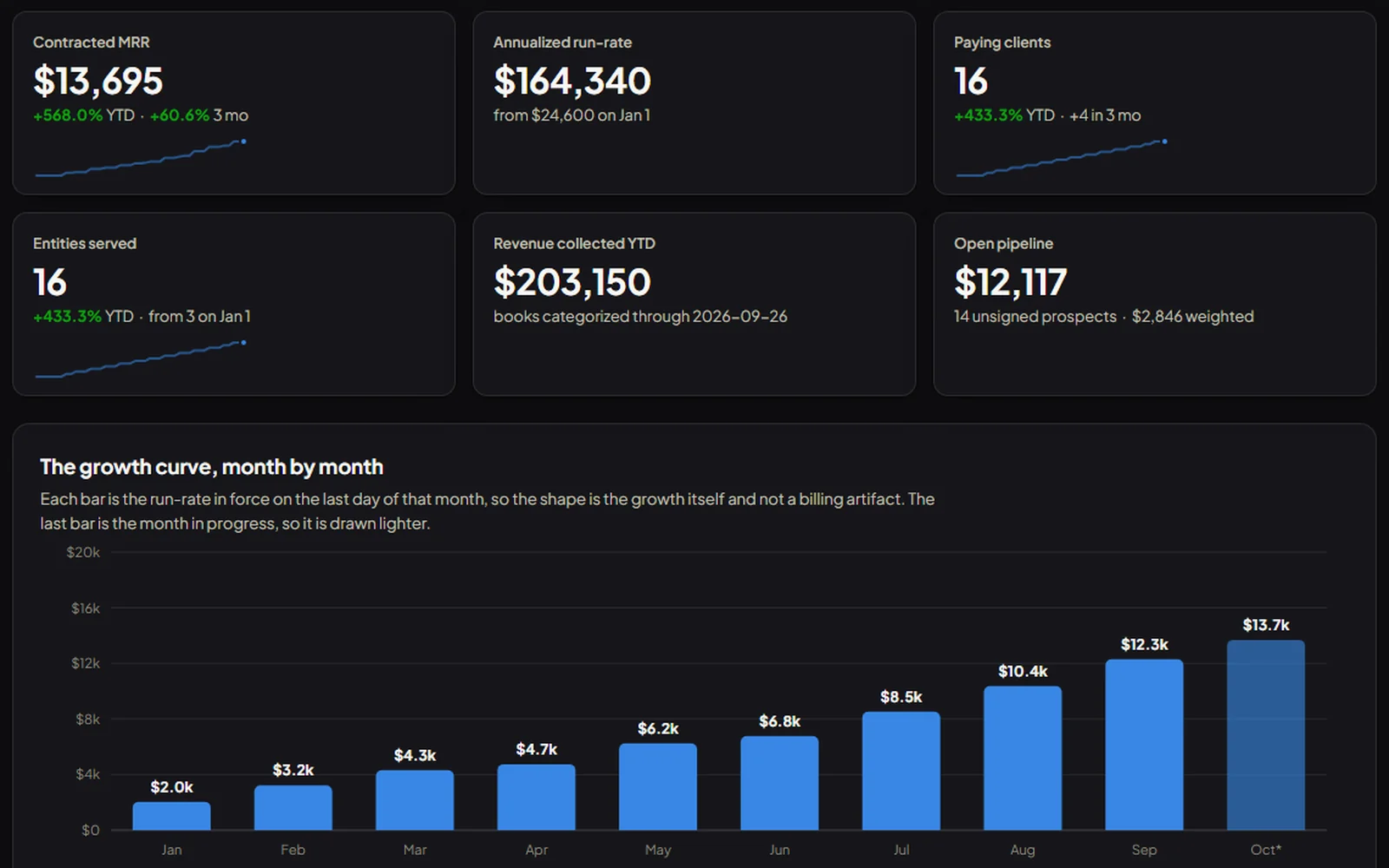The width and height of the screenshot is (1389, 868).
Task: Open the Entities served sparkline chart
Action: [141, 359]
